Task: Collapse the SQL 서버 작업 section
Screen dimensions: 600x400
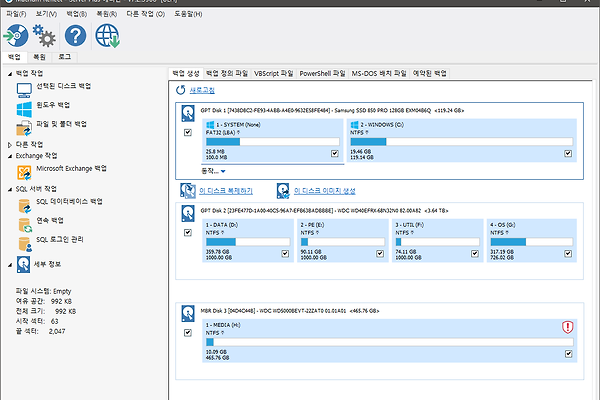Action: click(11, 188)
